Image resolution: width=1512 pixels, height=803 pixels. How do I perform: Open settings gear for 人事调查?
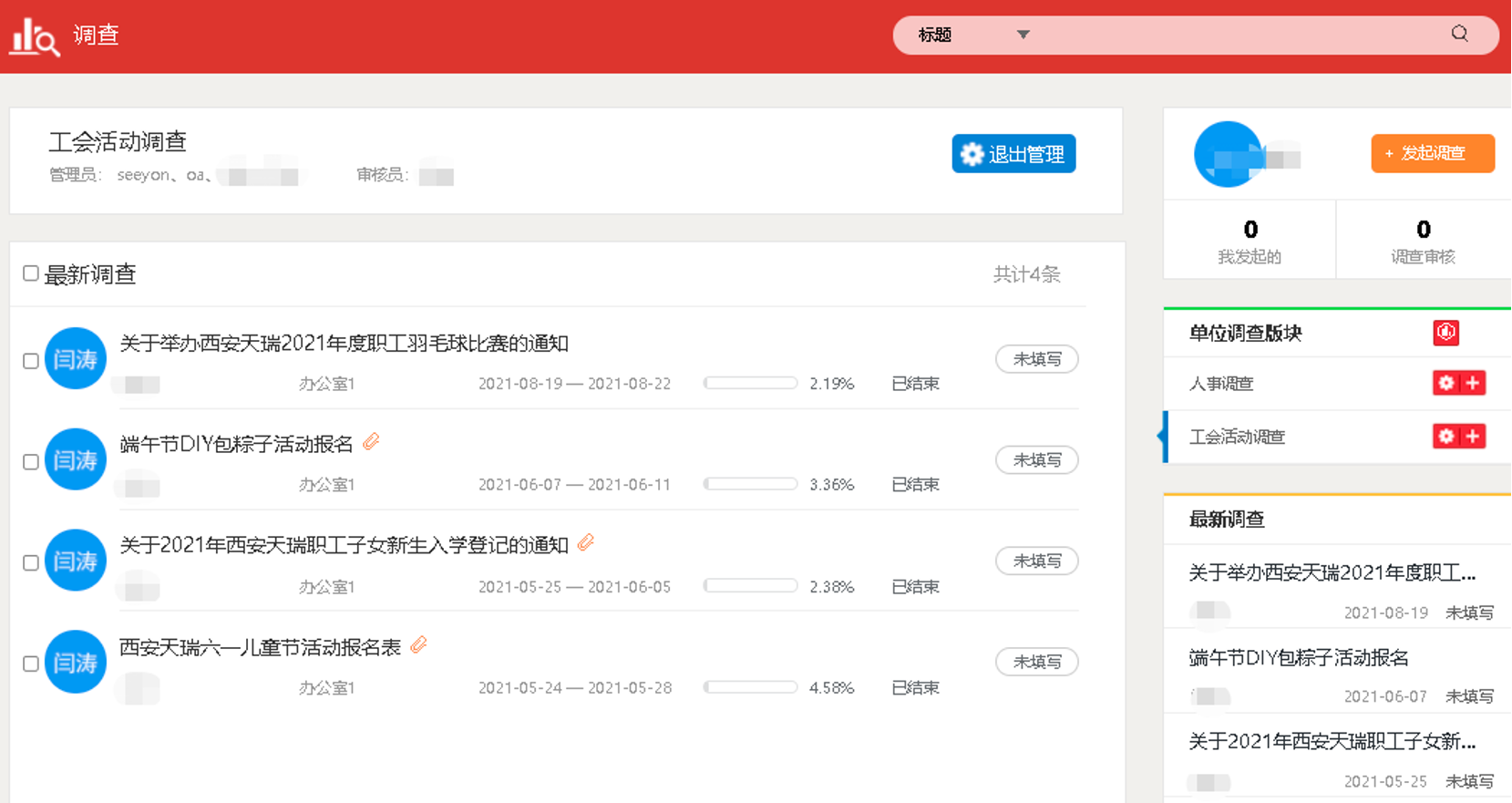click(1445, 383)
